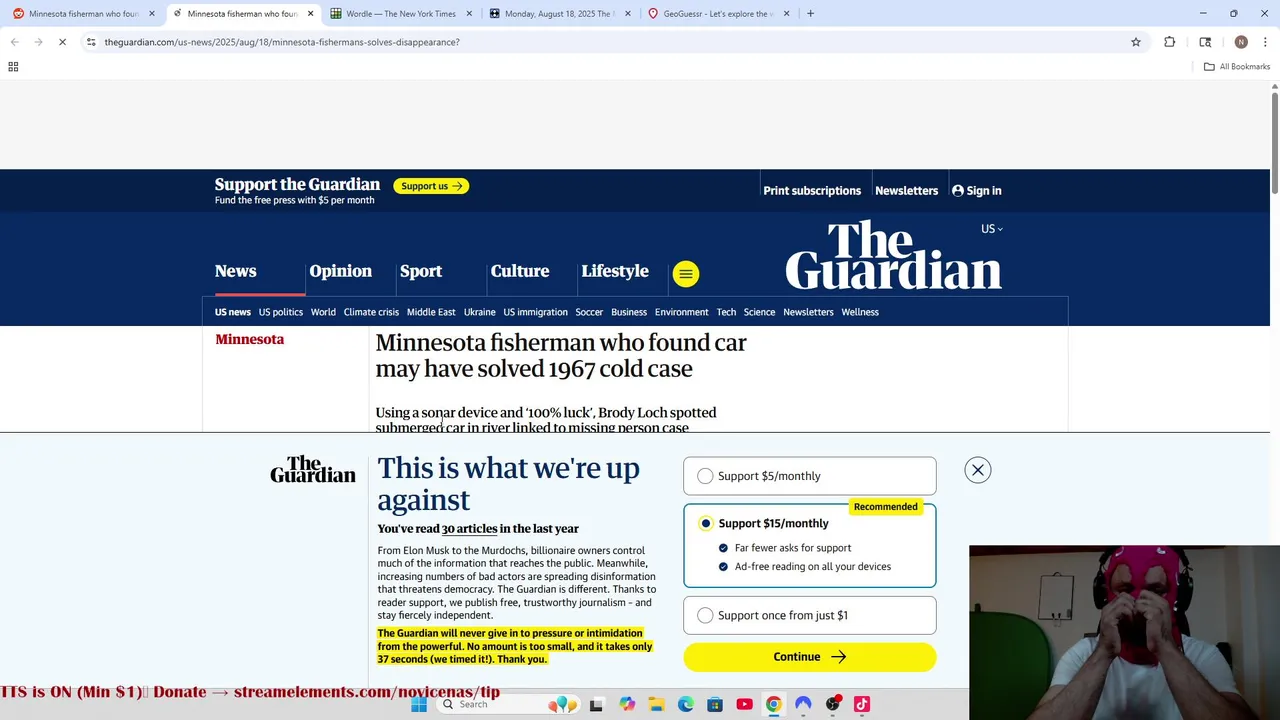Click the page vertical scrollbar thumb

[x=1275, y=145]
